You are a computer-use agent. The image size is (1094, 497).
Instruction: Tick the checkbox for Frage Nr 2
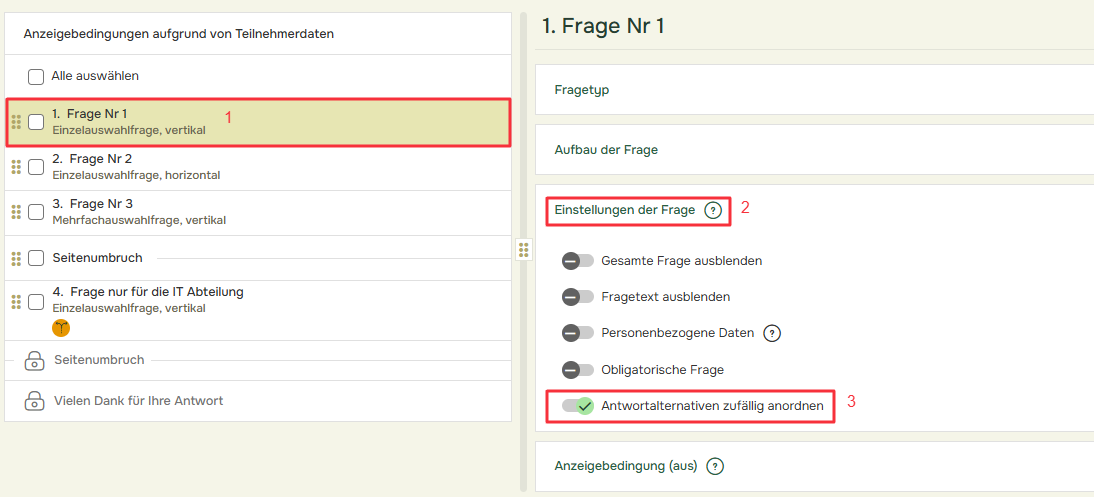coord(36,168)
